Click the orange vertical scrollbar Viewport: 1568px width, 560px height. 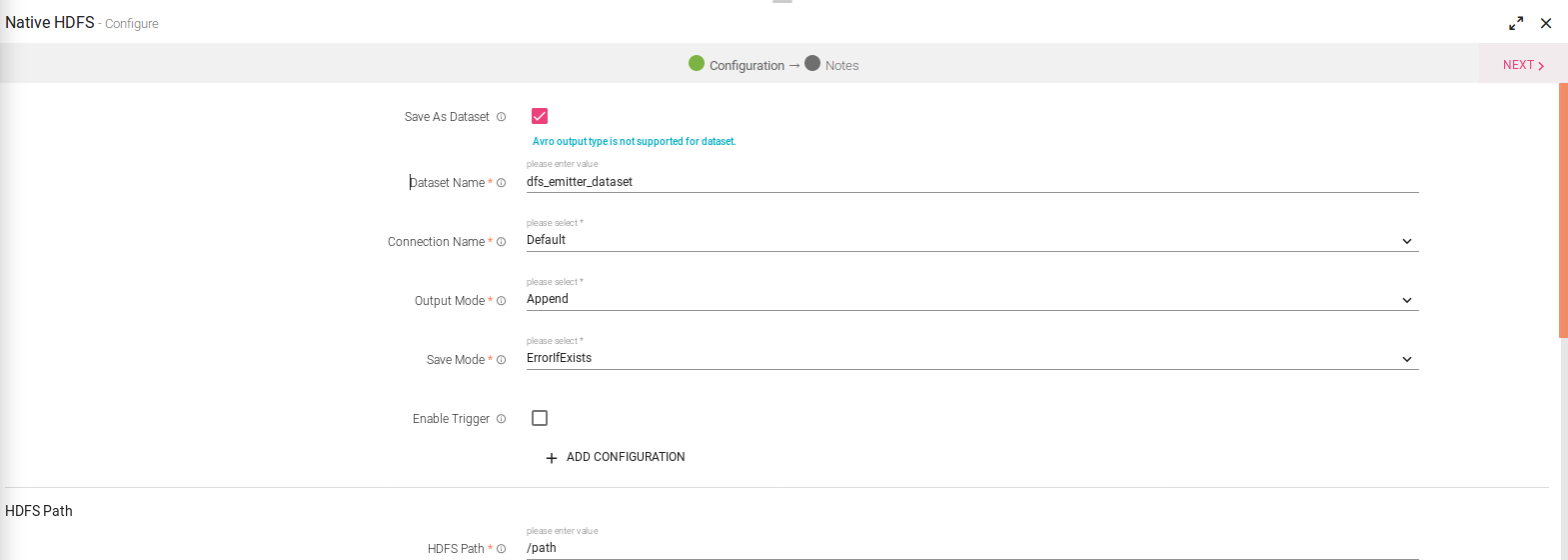[1563, 210]
